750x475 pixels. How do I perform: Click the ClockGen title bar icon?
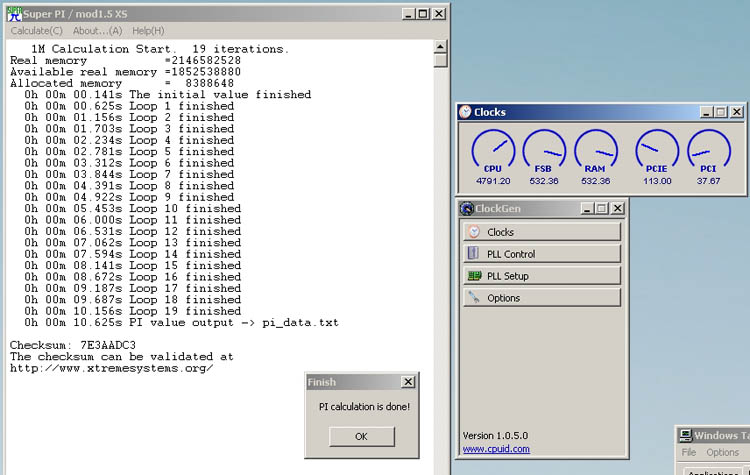[467, 209]
